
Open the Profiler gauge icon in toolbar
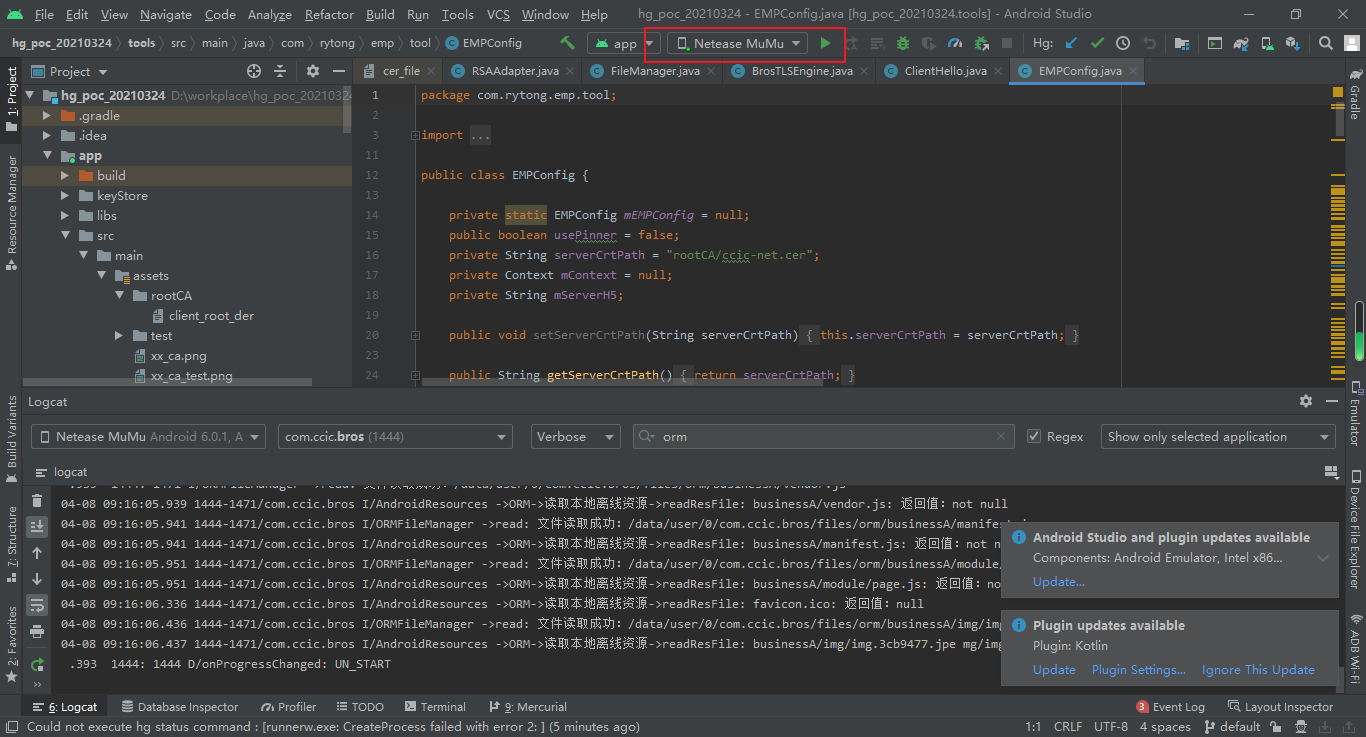pyautogui.click(x=955, y=43)
